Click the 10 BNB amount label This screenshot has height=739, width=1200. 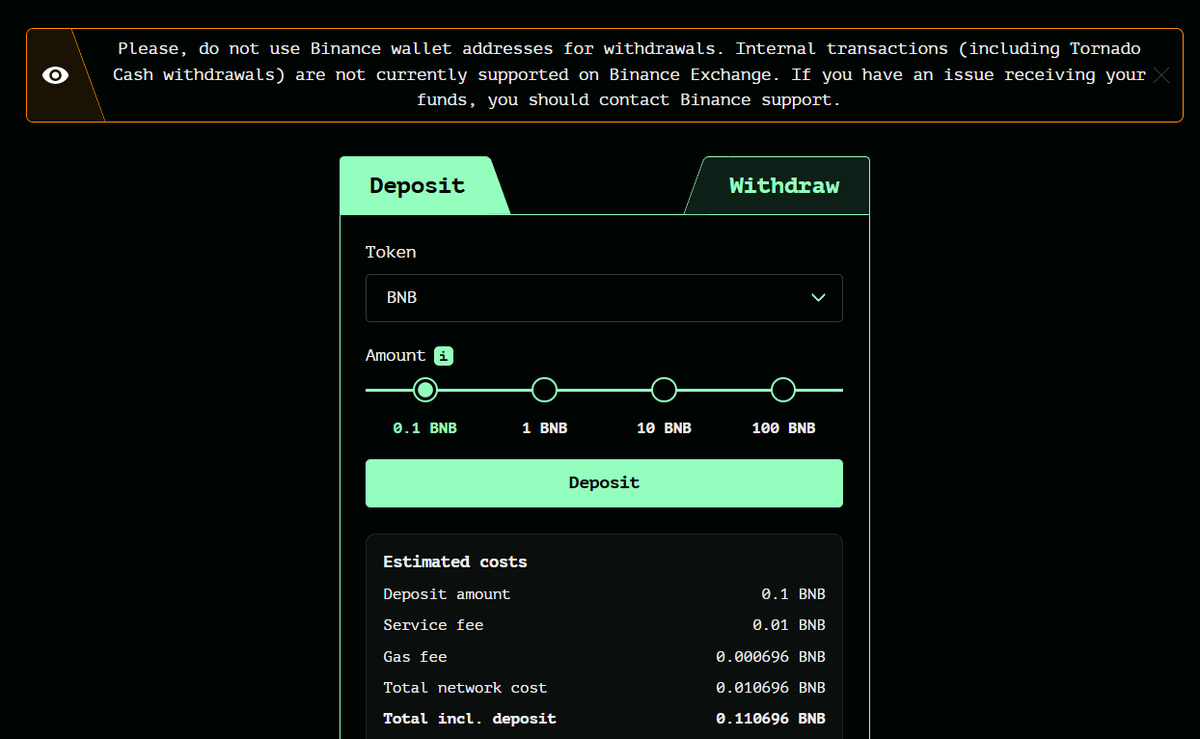[x=664, y=428]
